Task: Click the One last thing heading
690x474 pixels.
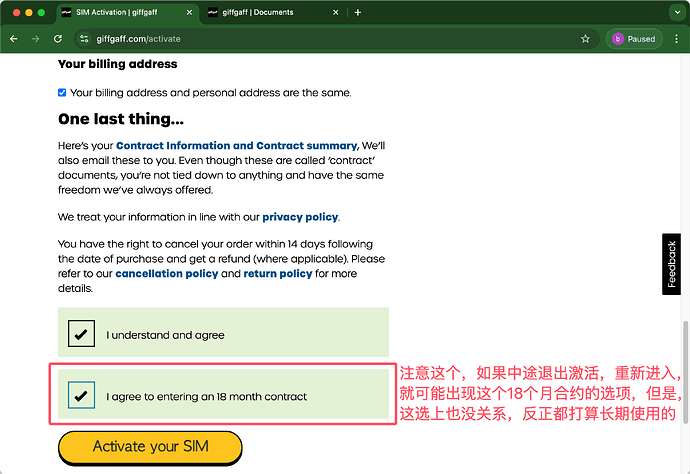Action: pos(121,119)
